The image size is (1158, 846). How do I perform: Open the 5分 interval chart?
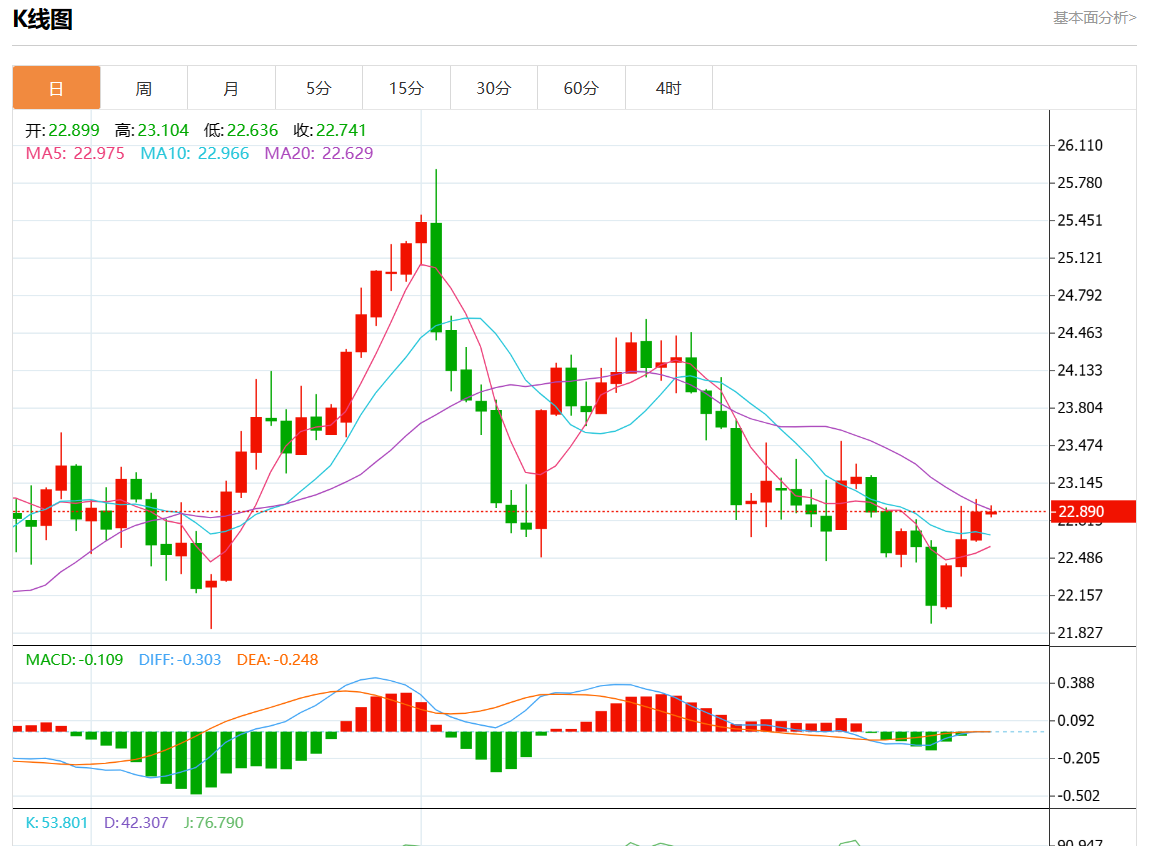319,88
